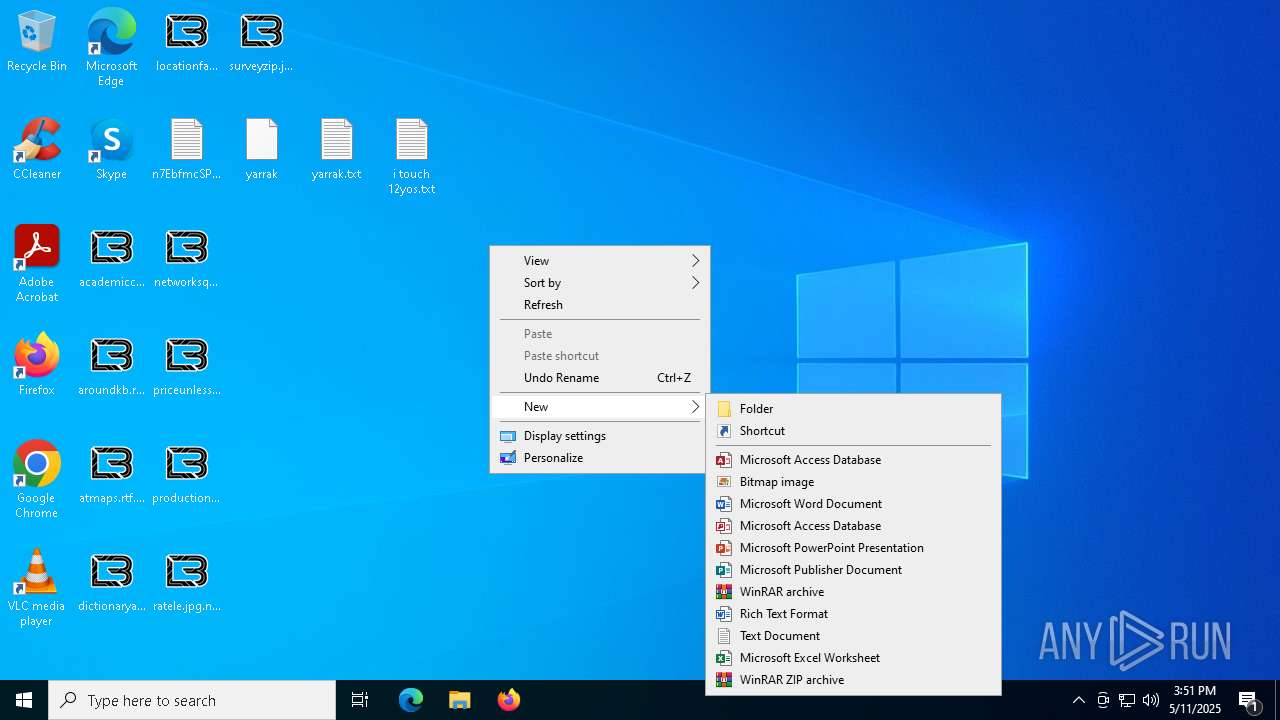Image resolution: width=1280 pixels, height=720 pixels.
Task: Select the production... desktop file
Action: [x=187, y=474]
